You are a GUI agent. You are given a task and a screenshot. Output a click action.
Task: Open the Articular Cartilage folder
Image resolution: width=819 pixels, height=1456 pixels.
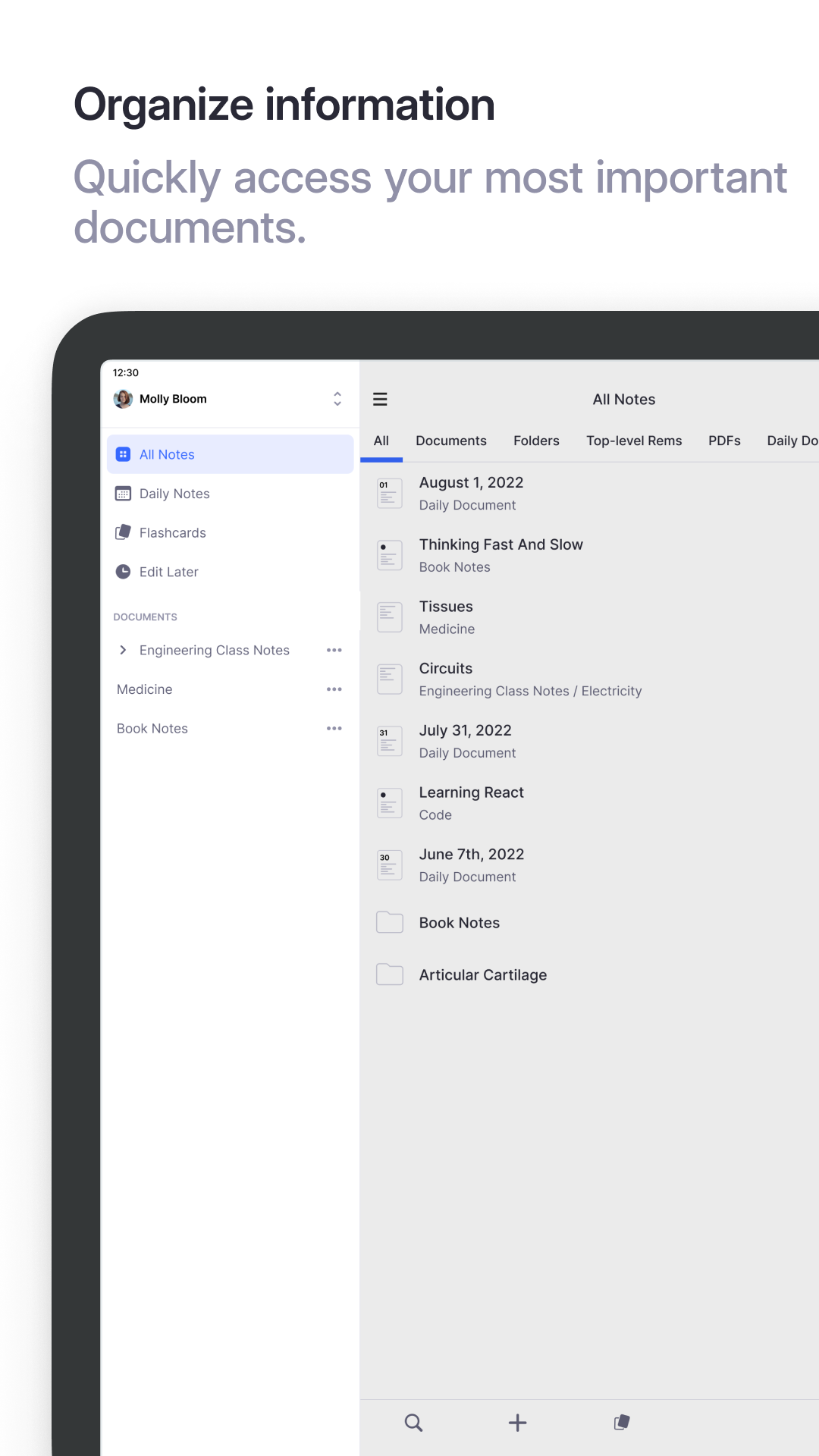(589, 974)
